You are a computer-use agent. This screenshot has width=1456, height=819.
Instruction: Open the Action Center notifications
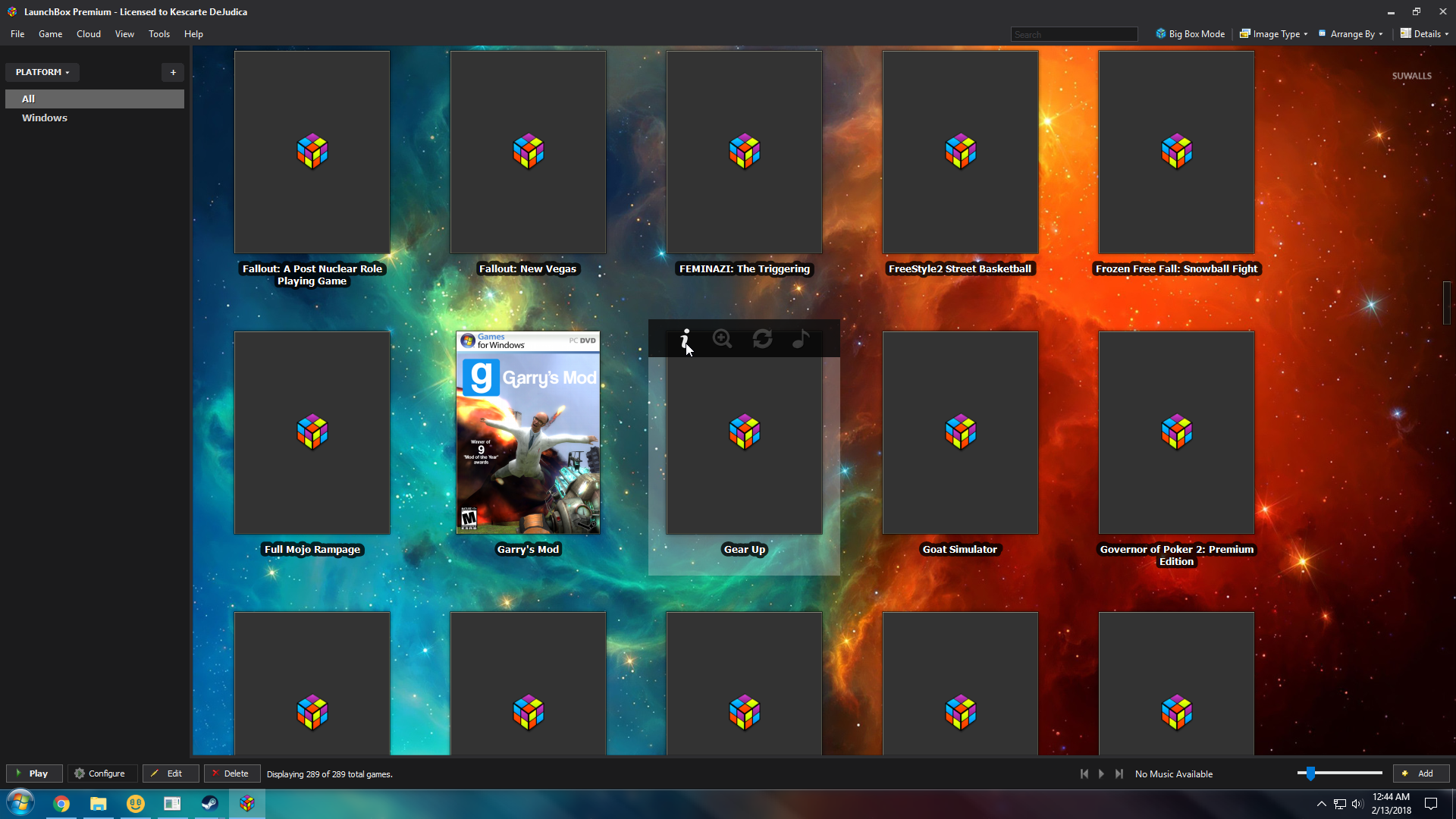point(1431,804)
